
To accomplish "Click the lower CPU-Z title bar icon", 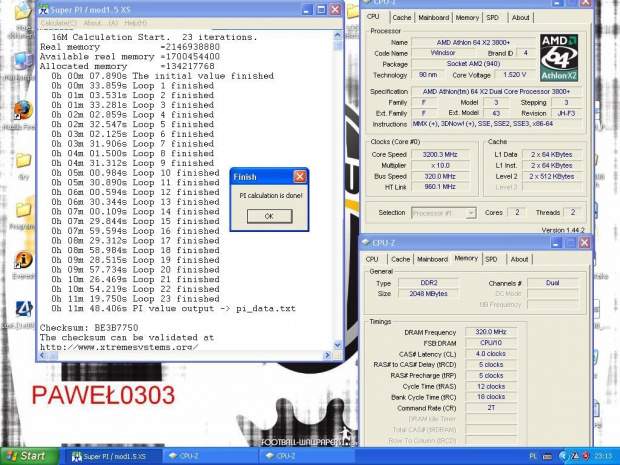I will [366, 242].
